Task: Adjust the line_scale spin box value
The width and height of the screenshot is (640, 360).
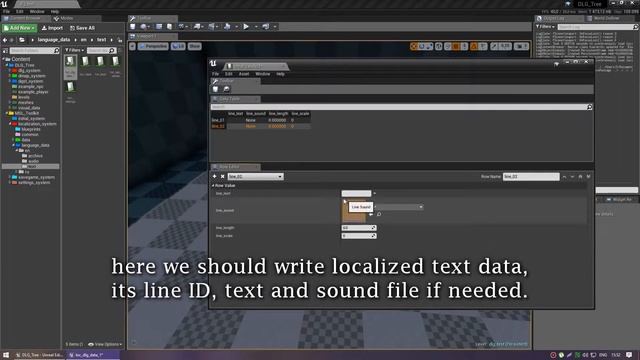Action: (x=359, y=236)
